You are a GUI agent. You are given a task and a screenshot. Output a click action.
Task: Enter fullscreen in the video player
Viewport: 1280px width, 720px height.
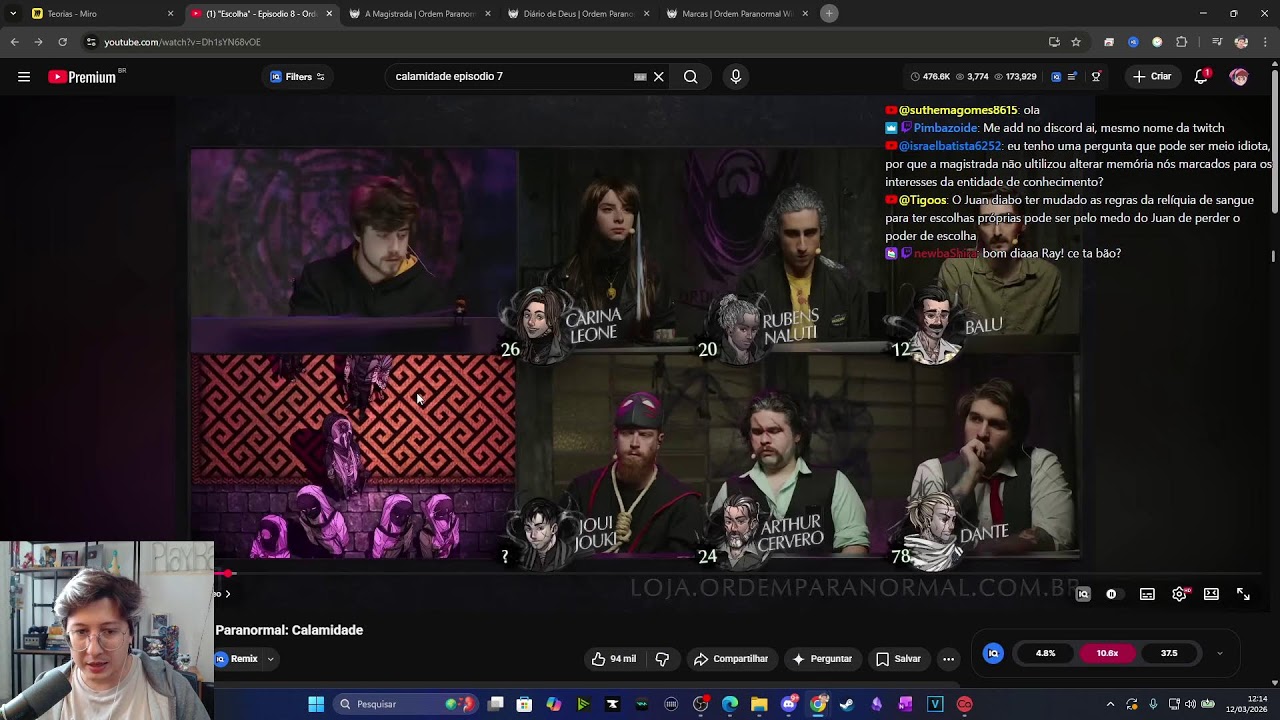click(1243, 594)
